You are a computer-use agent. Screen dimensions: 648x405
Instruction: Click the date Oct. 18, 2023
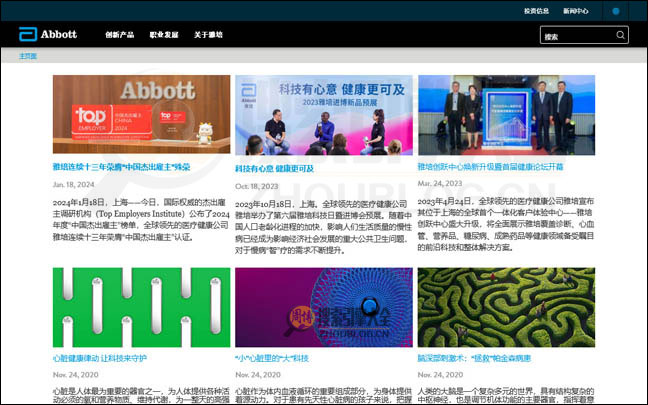tap(257, 186)
